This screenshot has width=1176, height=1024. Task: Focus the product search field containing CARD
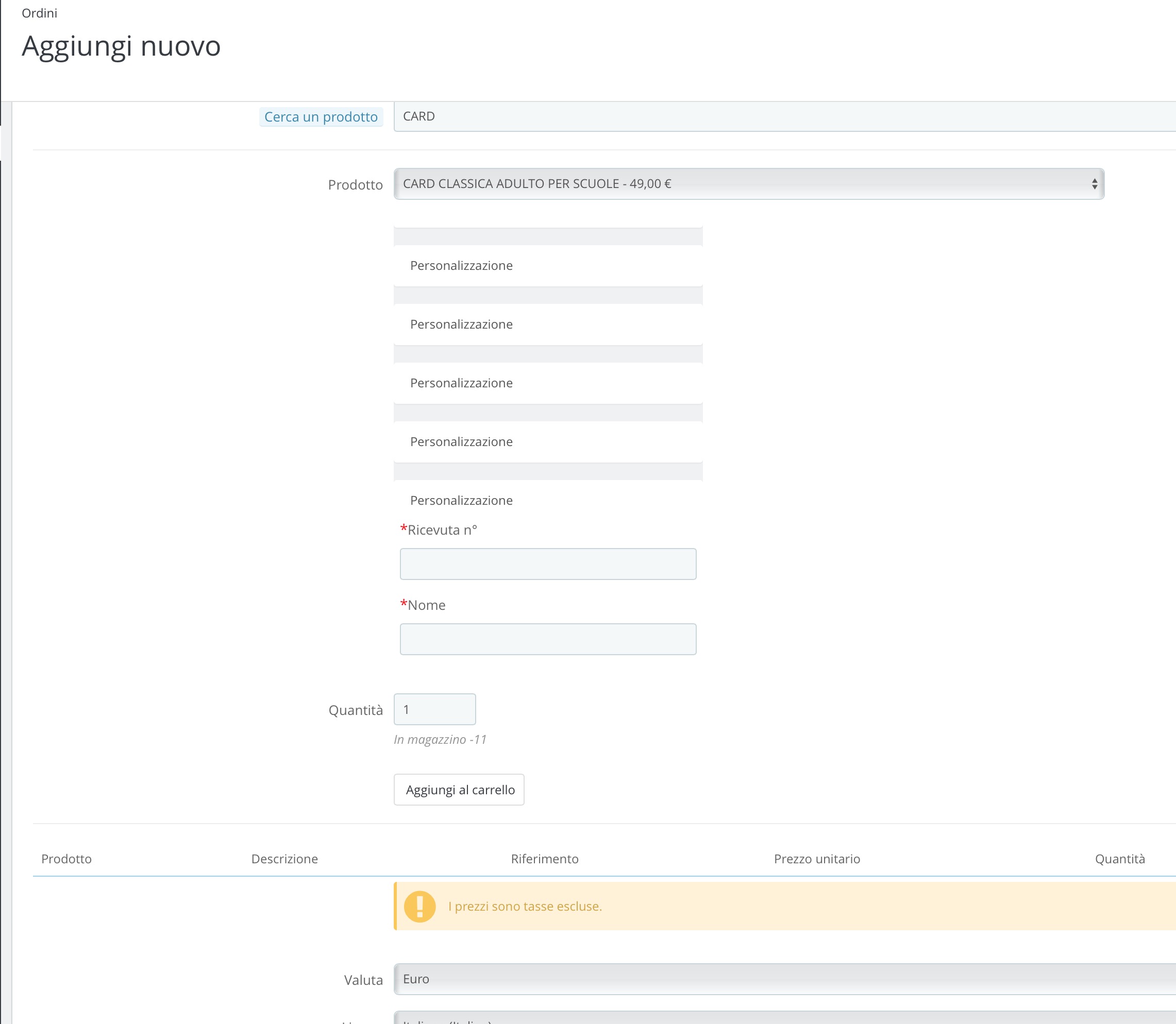coord(783,116)
